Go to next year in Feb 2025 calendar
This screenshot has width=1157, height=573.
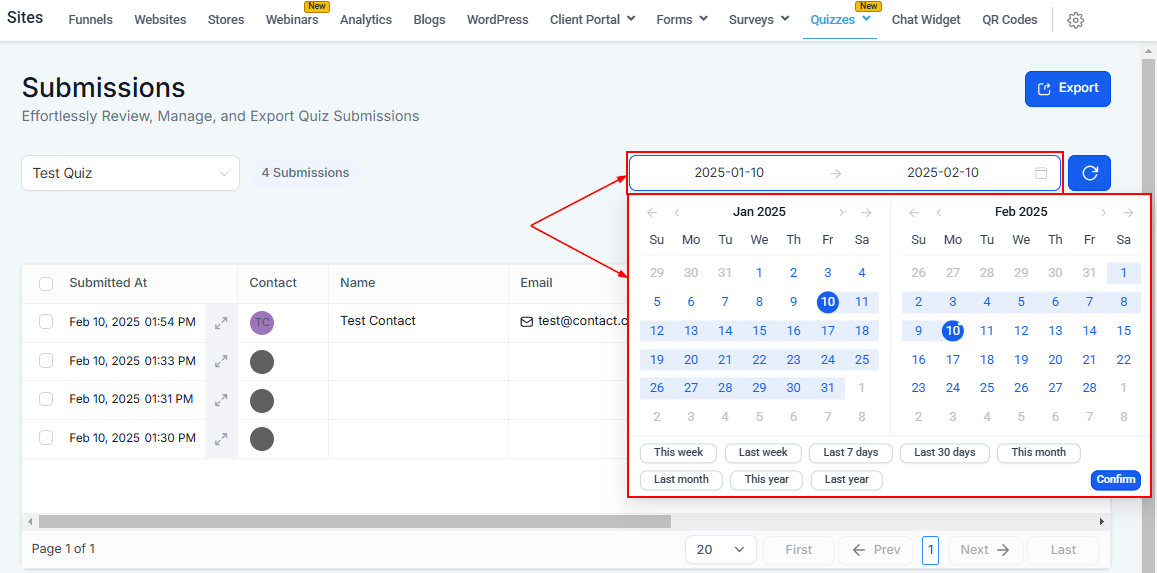(1128, 212)
